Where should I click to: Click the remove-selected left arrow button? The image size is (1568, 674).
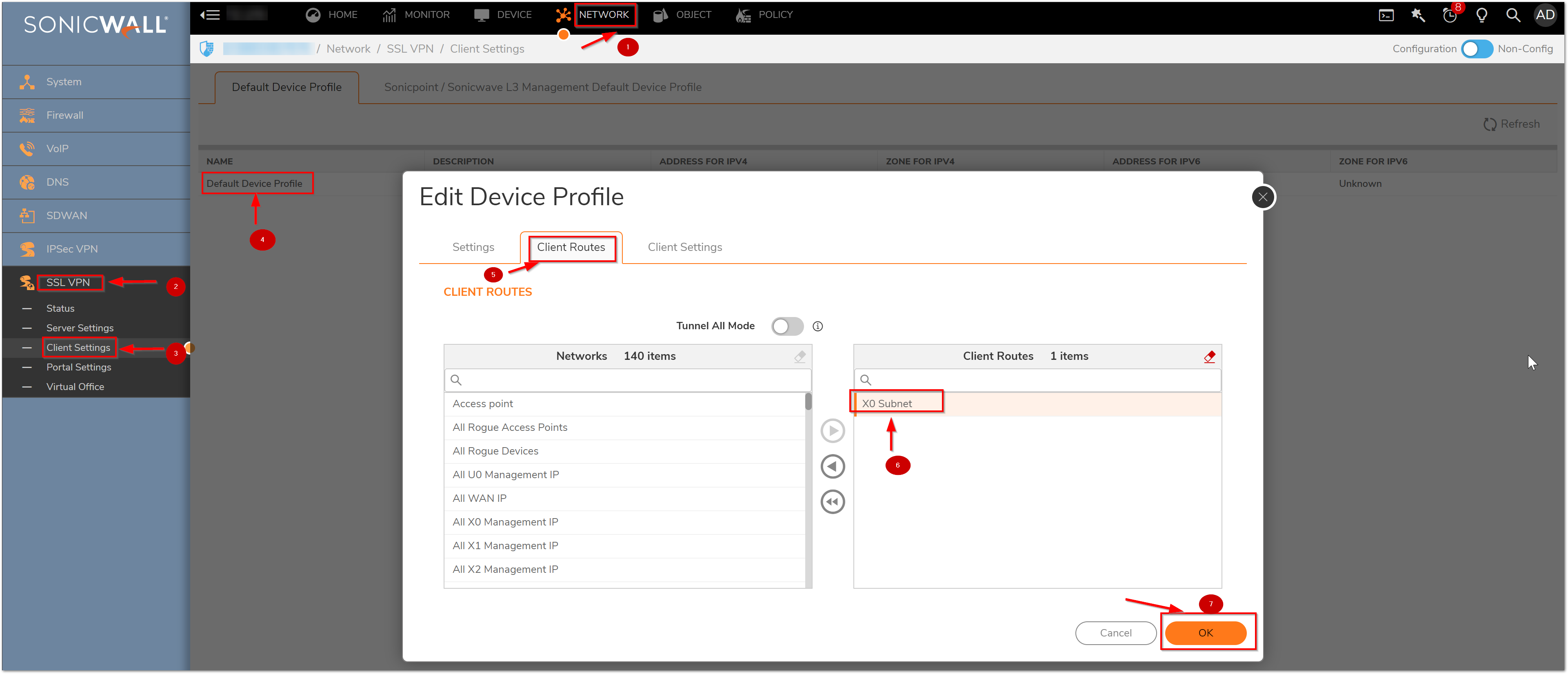[832, 467]
